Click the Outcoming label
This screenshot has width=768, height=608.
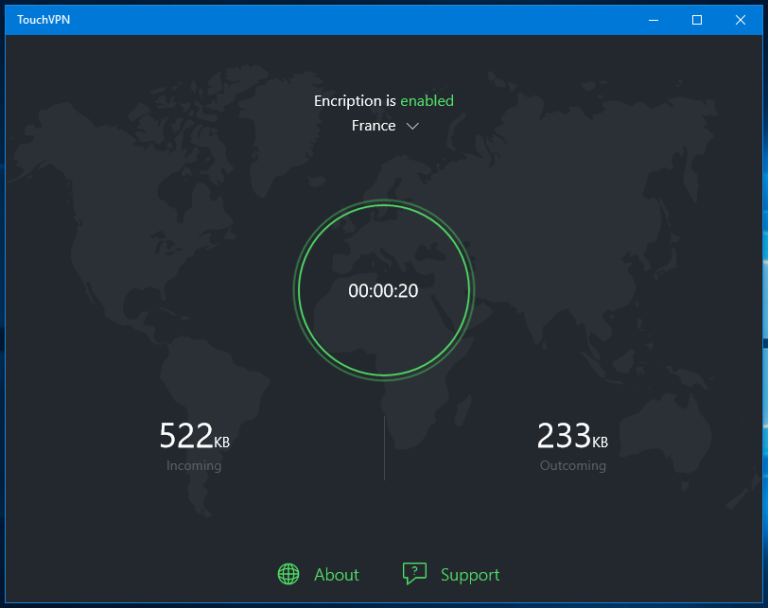click(573, 465)
